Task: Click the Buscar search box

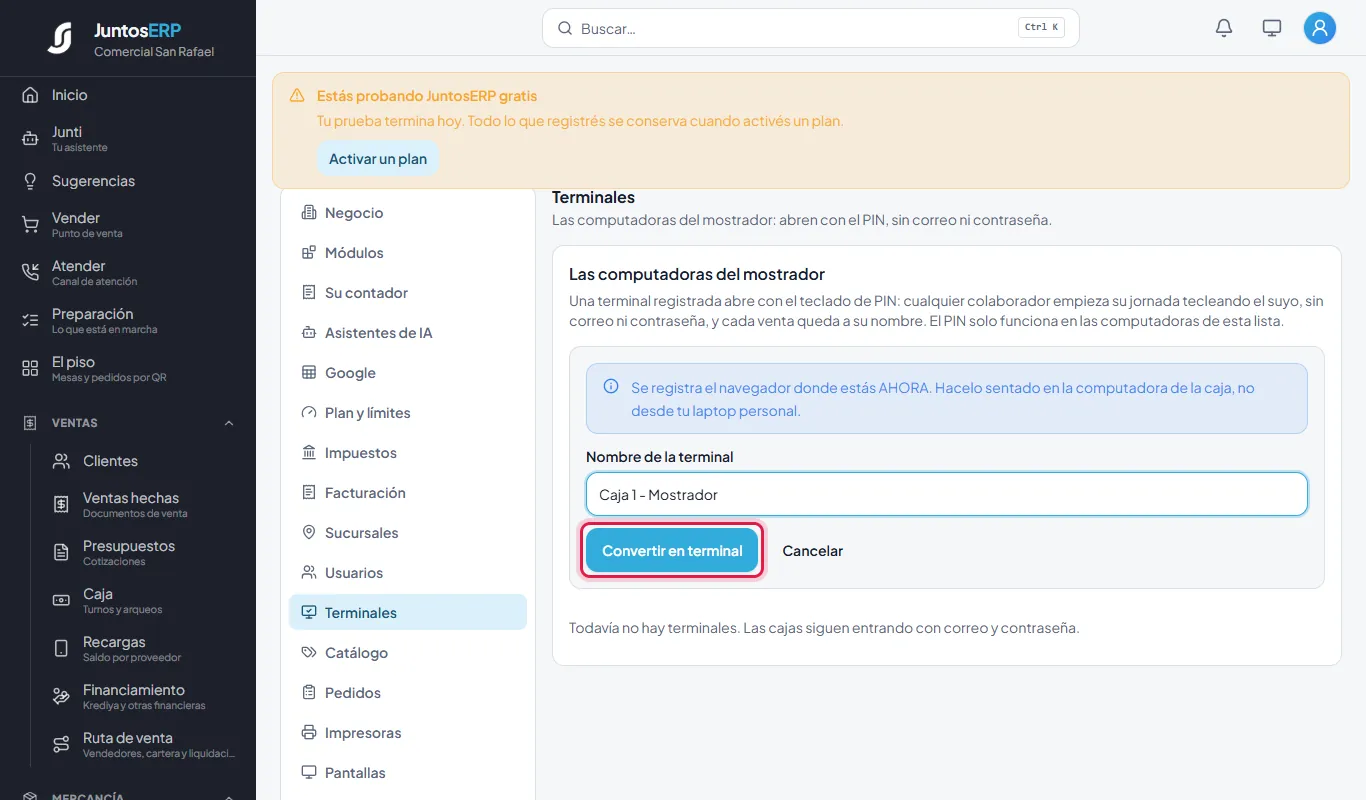Action: coord(811,28)
